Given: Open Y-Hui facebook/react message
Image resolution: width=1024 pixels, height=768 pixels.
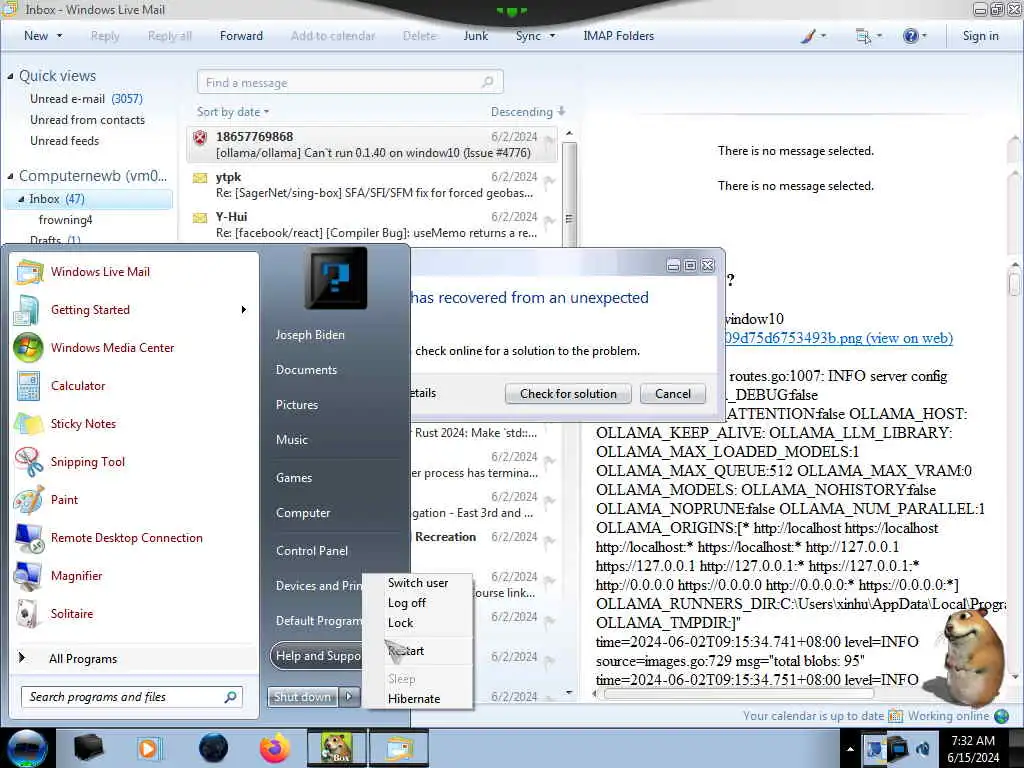Looking at the screenshot, I should (372, 224).
